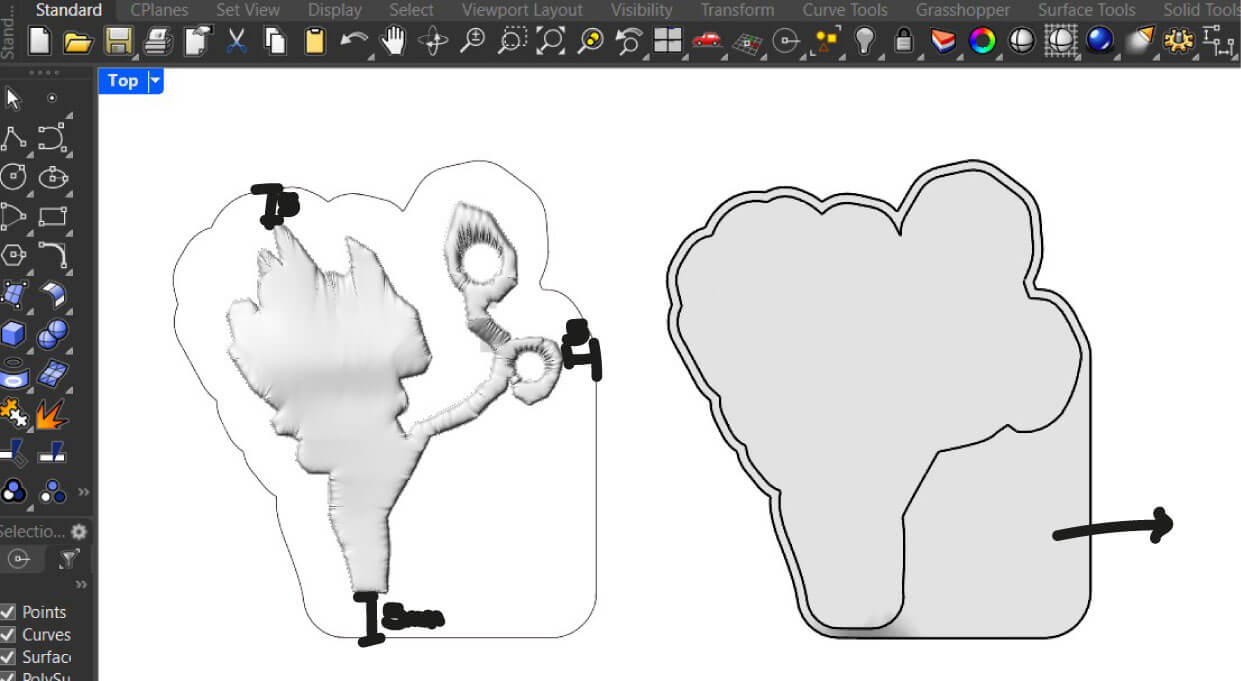This screenshot has height=681, width=1241.
Task: Cut selection with the scissors icon
Action: pos(236,41)
